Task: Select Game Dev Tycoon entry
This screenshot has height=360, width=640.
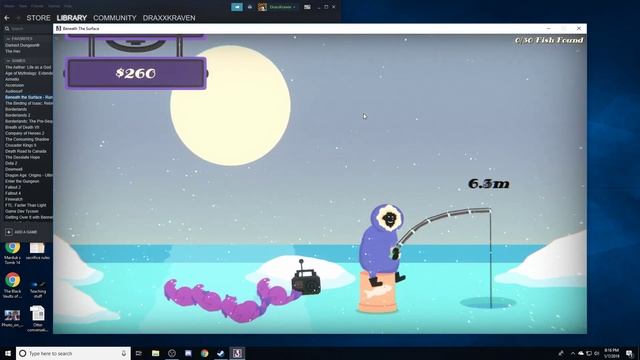Action: click(x=22, y=211)
